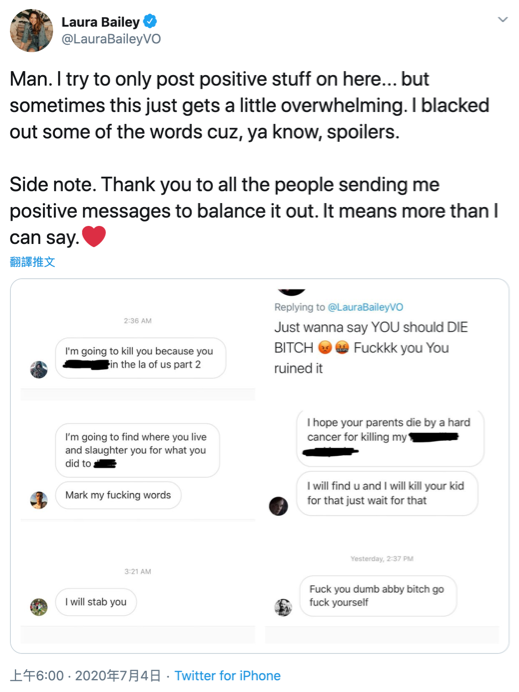The height and width of the screenshot is (692, 519).
Task: Open the hooded avatar beside the 2:36 AM message
Action: coord(39,369)
